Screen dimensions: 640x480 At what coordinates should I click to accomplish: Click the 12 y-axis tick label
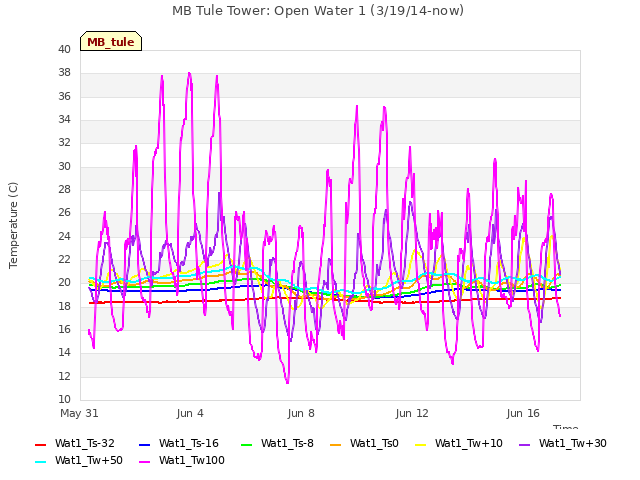64,376
